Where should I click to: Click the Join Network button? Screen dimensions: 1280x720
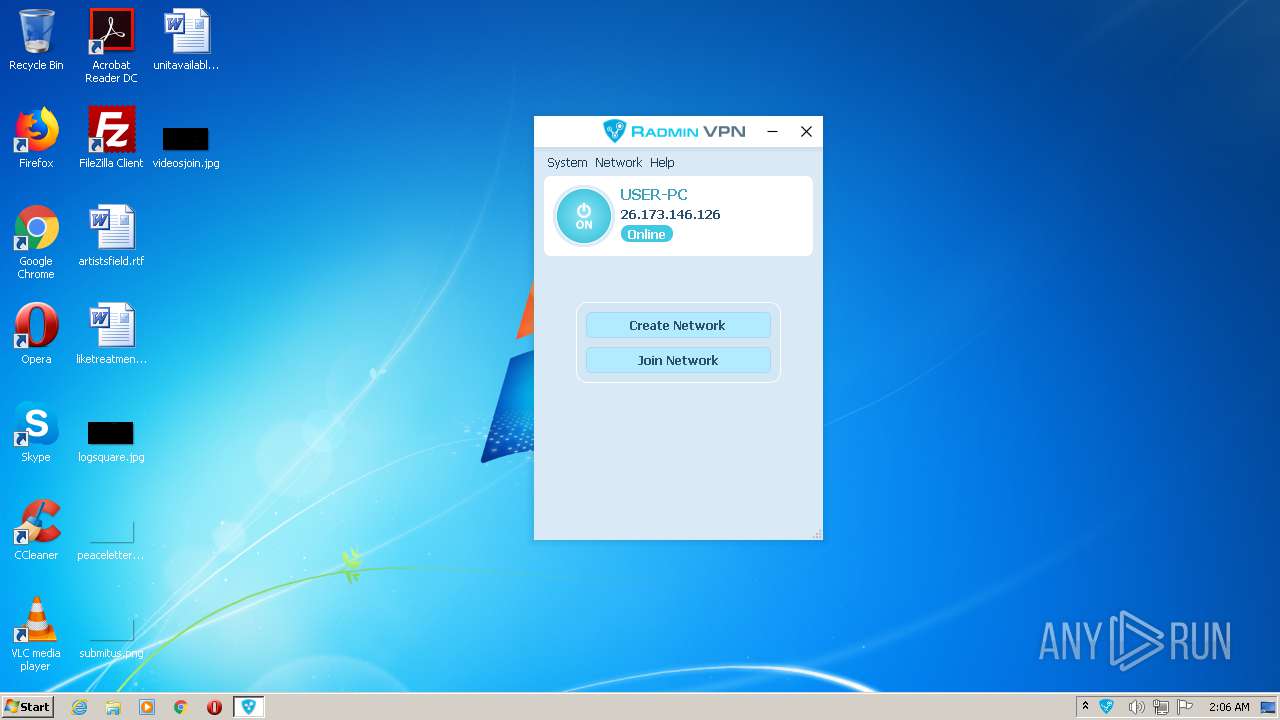[678, 360]
